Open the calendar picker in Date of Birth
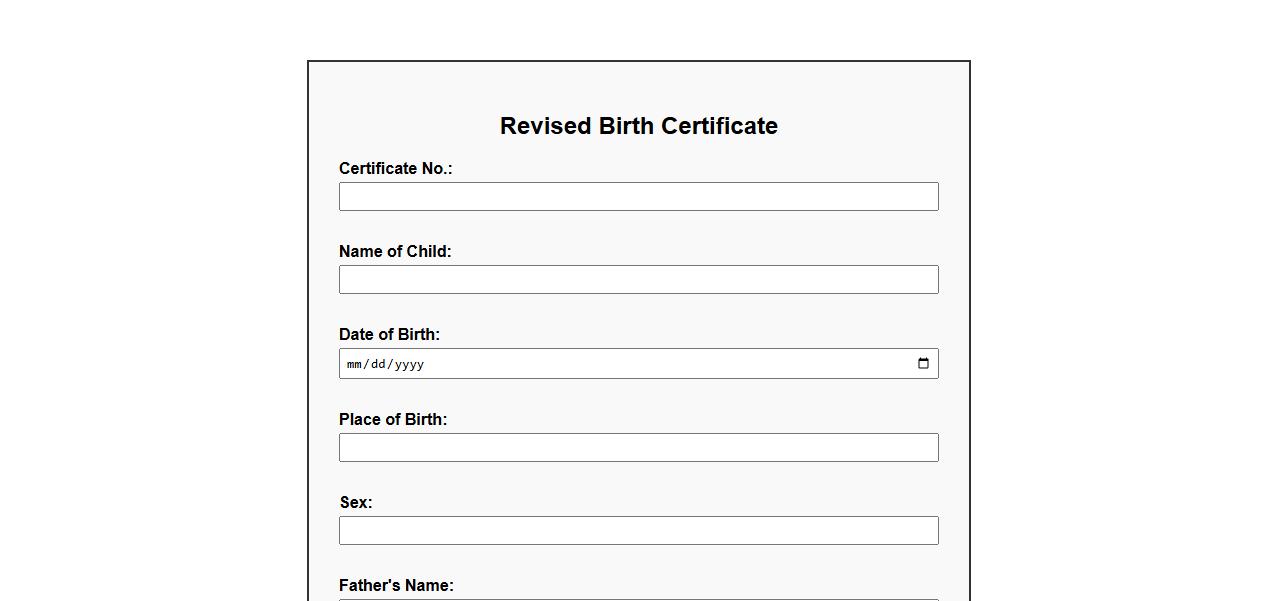This screenshot has width=1278, height=601. 923,363
